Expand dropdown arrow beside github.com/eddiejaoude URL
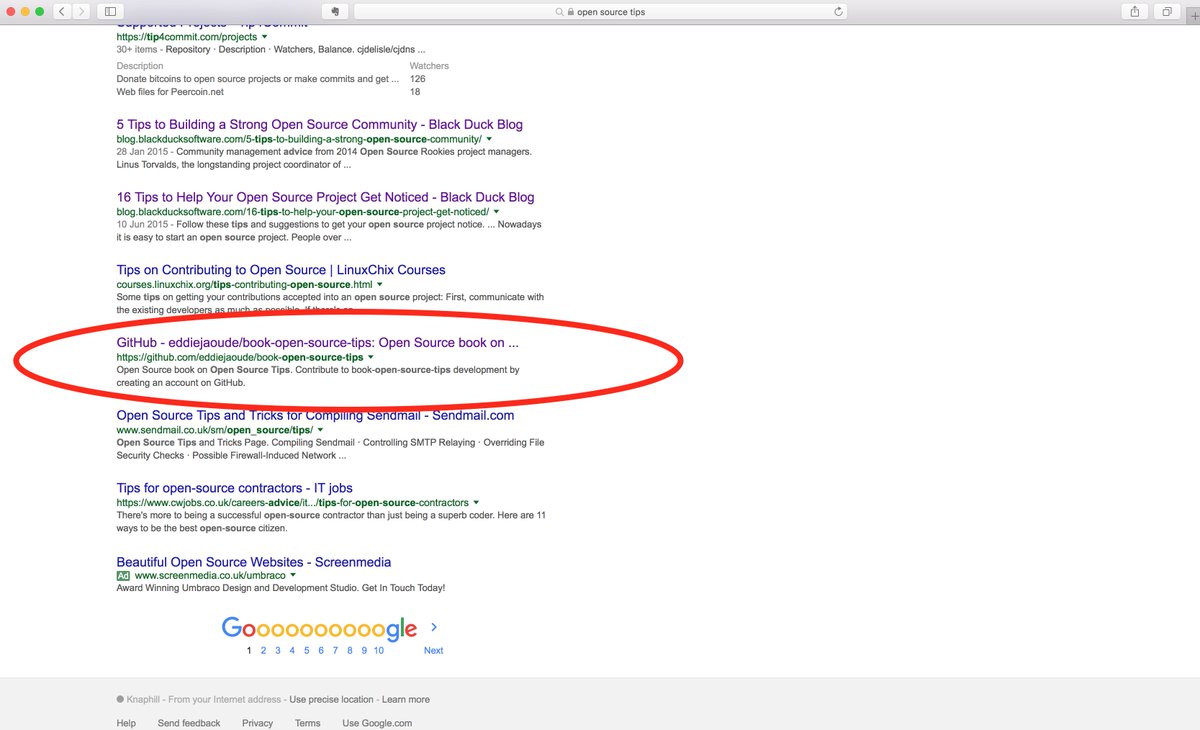 [371, 357]
